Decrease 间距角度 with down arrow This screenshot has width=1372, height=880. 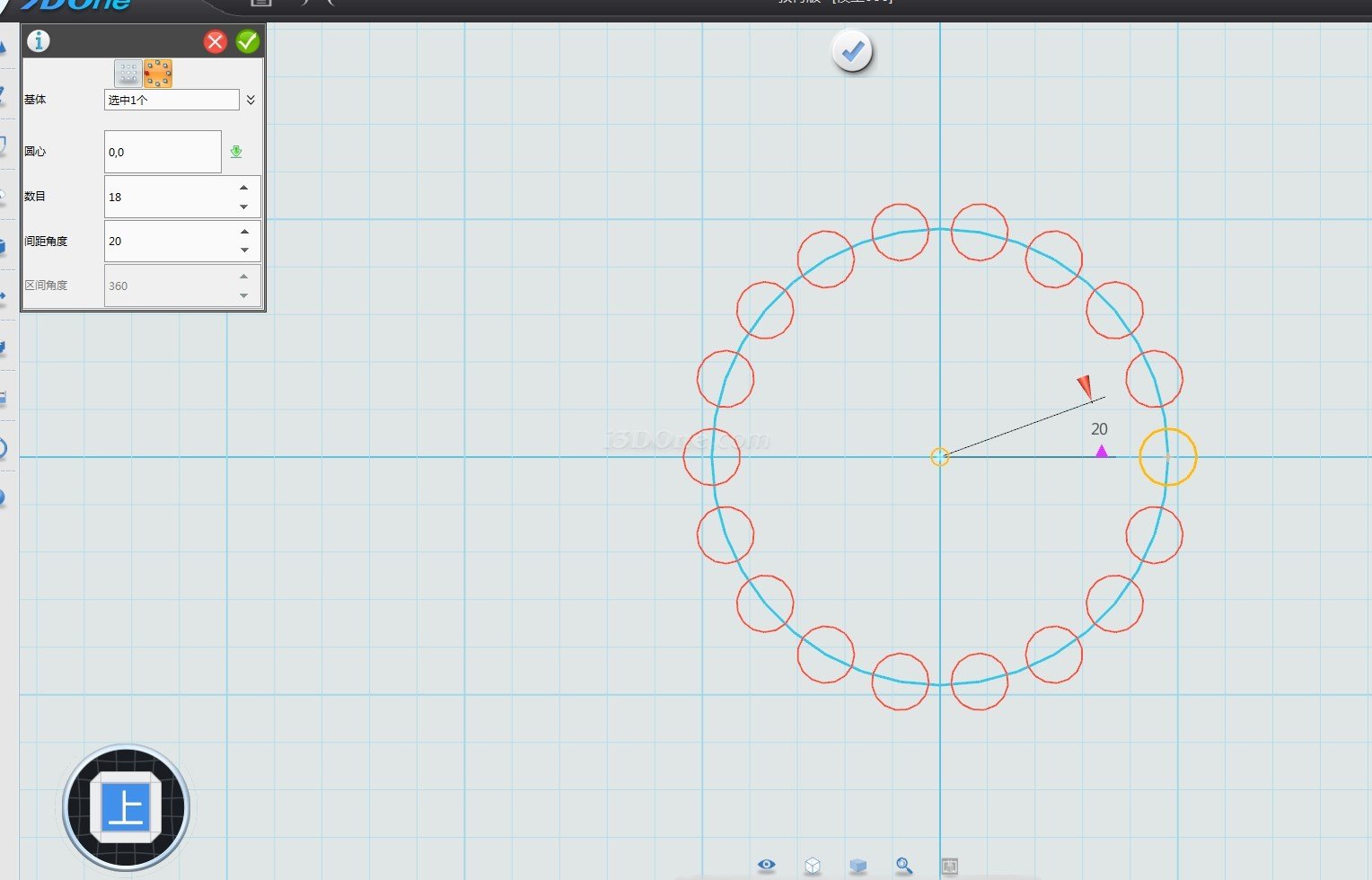pyautogui.click(x=244, y=251)
